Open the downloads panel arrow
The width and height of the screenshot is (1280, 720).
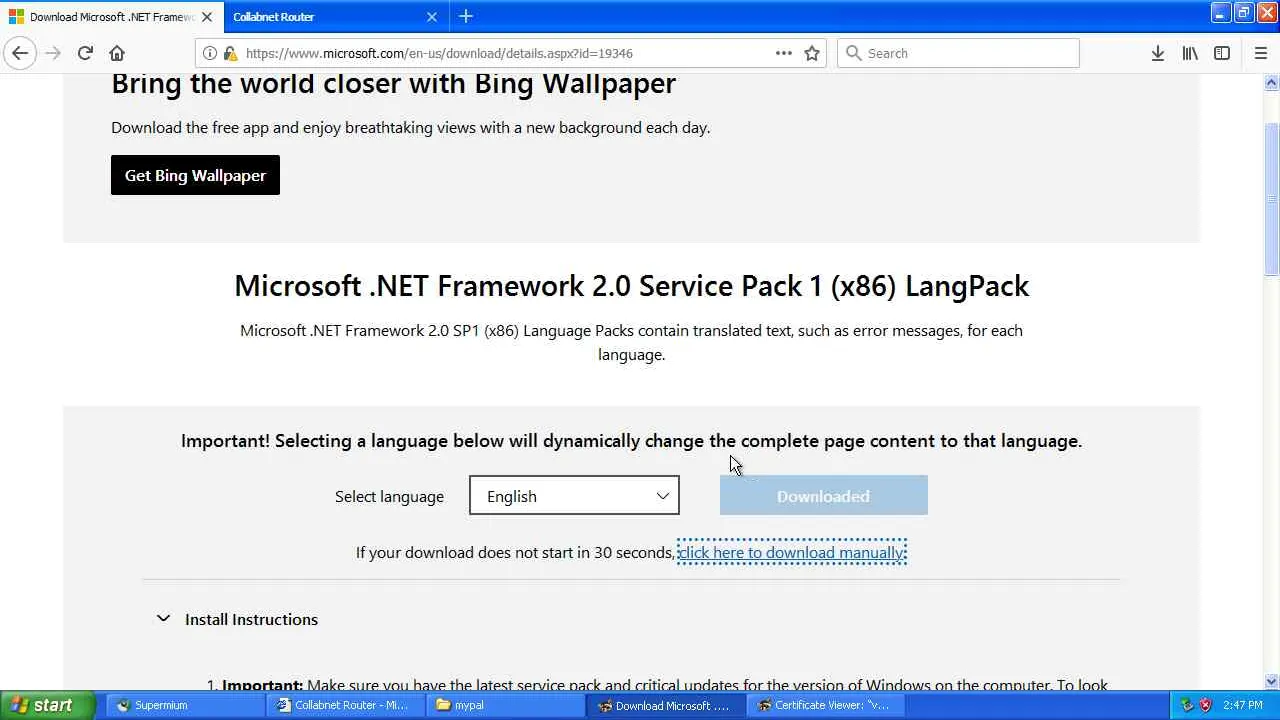(x=1157, y=53)
